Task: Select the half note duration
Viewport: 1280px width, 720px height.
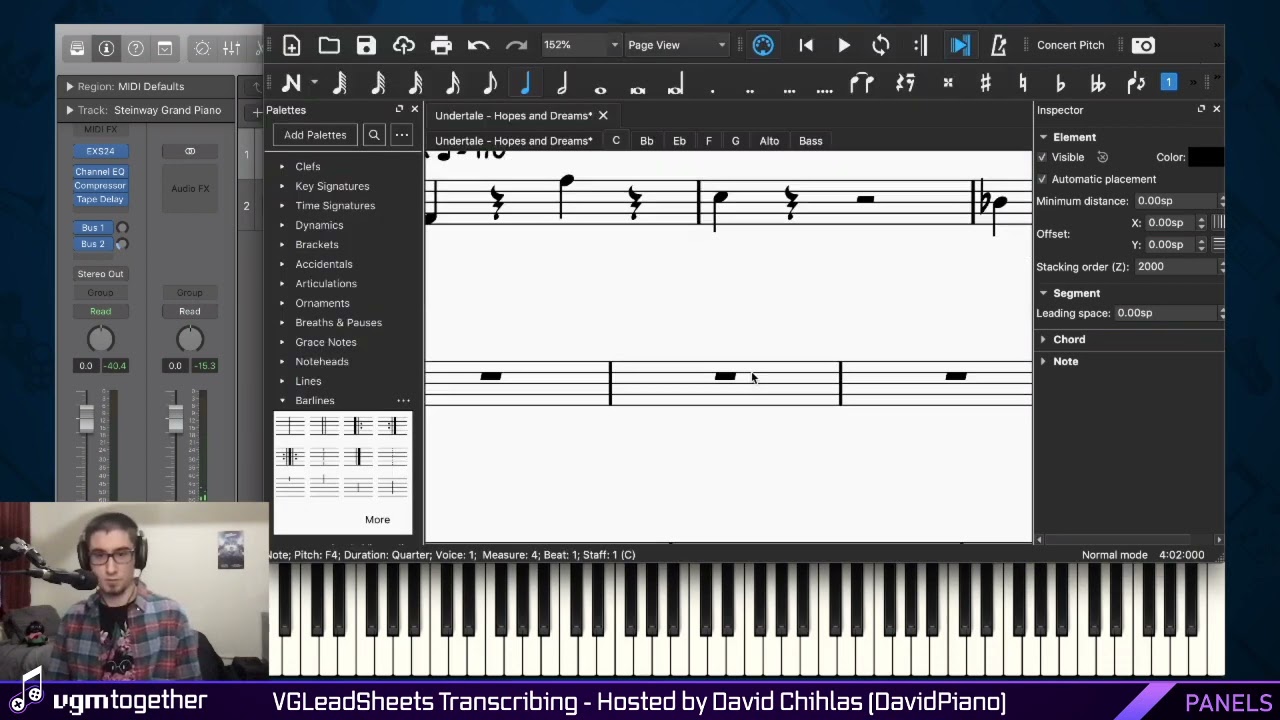Action: point(562,83)
